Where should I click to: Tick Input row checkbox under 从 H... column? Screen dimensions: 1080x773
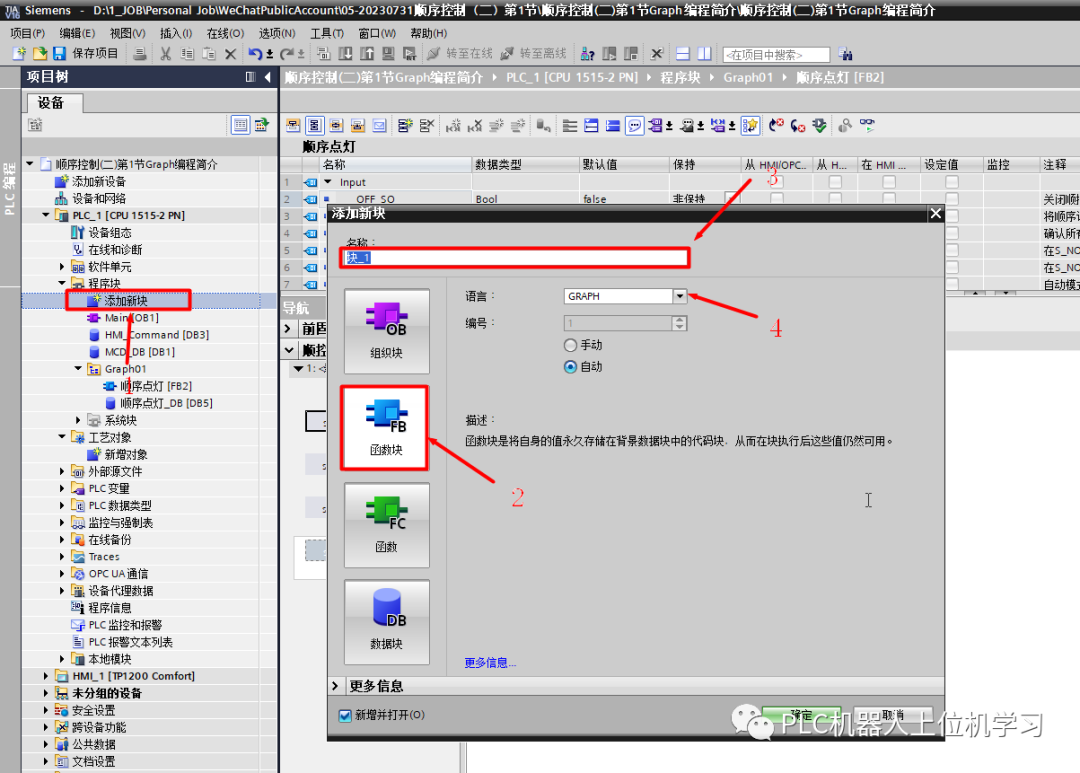click(835, 182)
